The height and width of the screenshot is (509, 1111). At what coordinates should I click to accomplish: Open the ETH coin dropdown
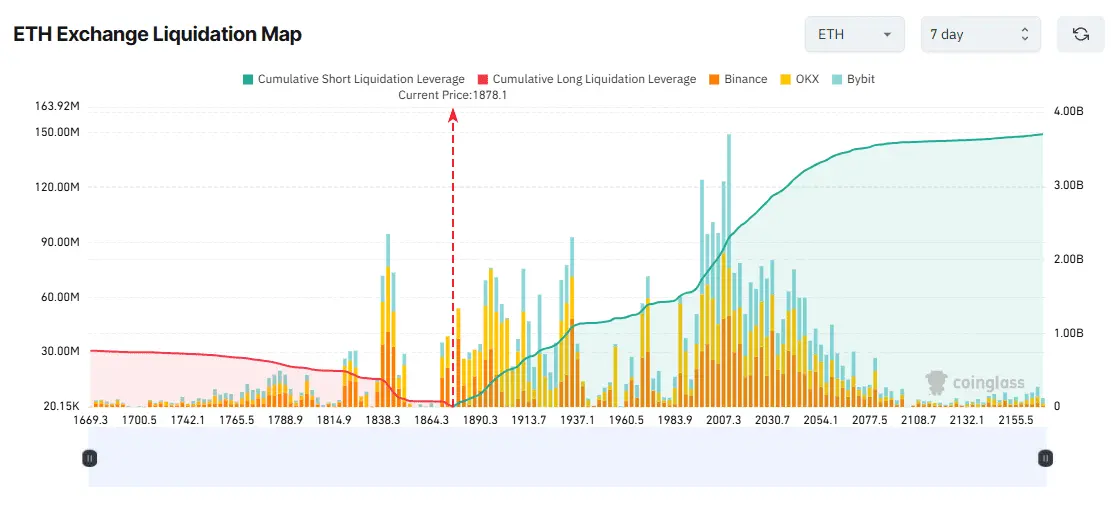(854, 35)
